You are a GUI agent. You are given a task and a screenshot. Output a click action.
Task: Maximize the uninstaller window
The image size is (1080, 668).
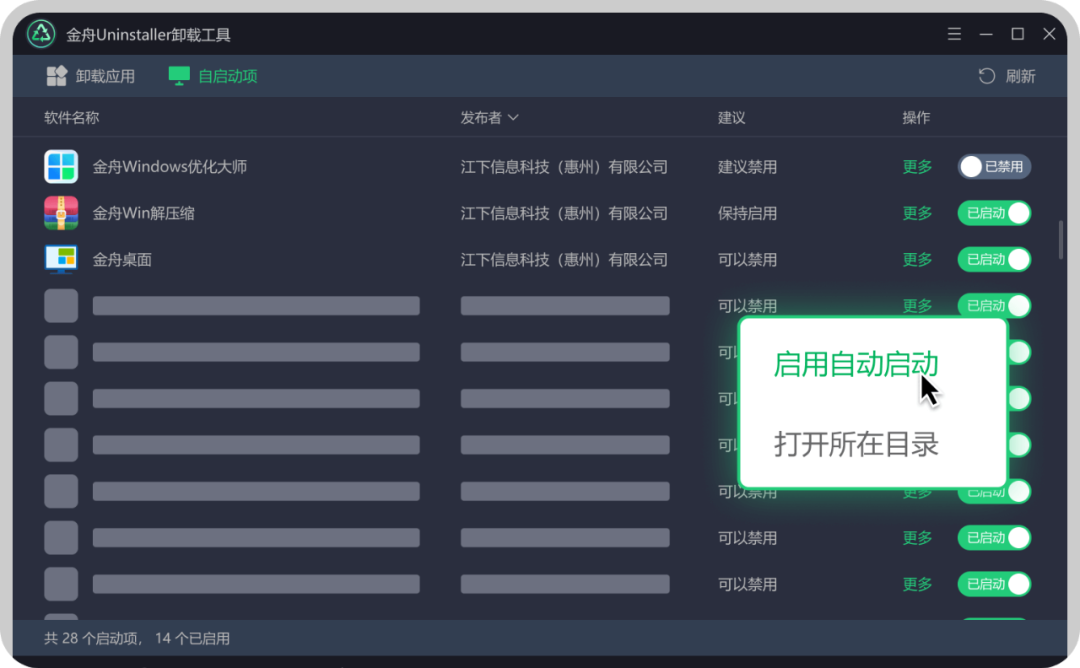1017,34
